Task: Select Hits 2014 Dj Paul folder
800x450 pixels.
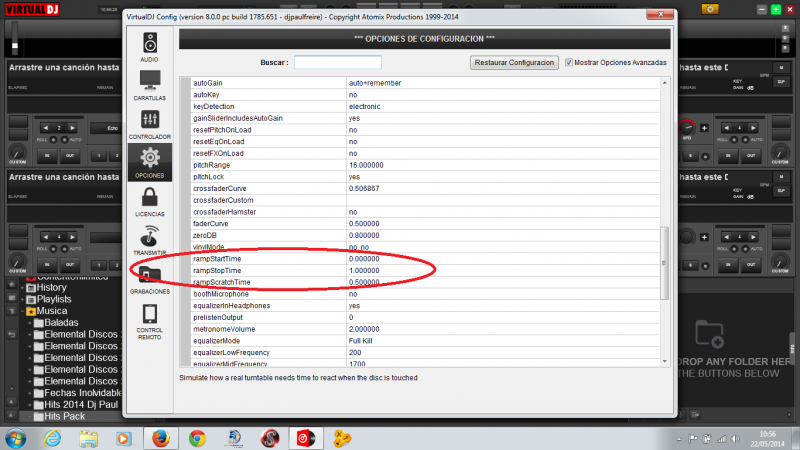Action: (x=77, y=405)
